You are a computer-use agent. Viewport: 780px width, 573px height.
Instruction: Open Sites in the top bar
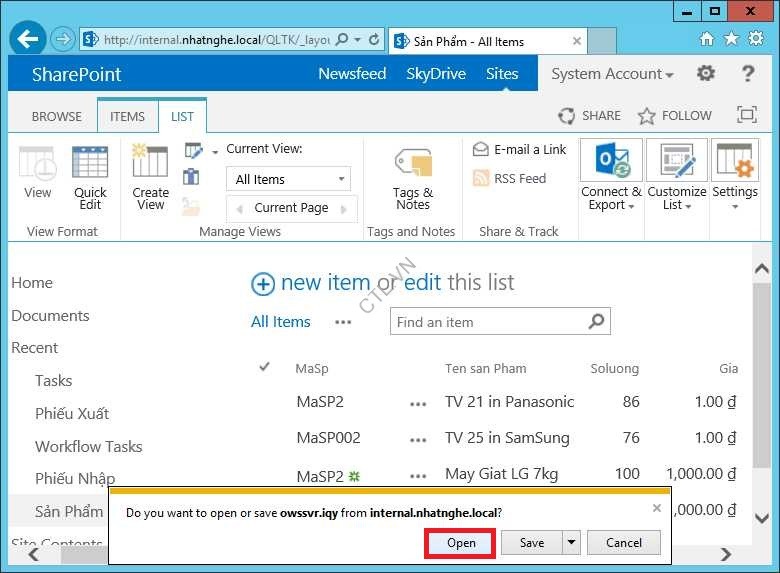coord(502,74)
